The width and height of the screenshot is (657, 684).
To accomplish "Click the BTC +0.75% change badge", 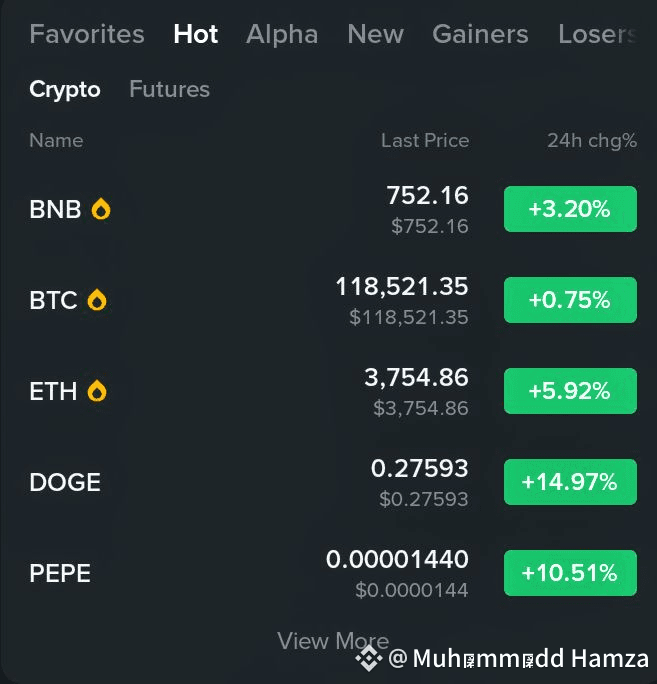I will pos(570,300).
